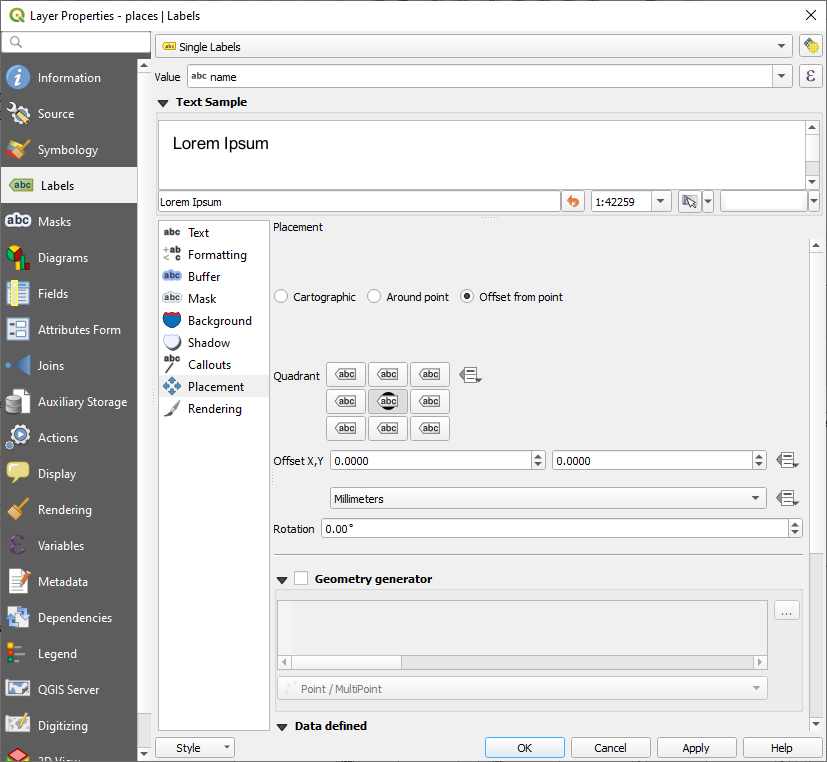Open the automated placement settings gear

810,46
